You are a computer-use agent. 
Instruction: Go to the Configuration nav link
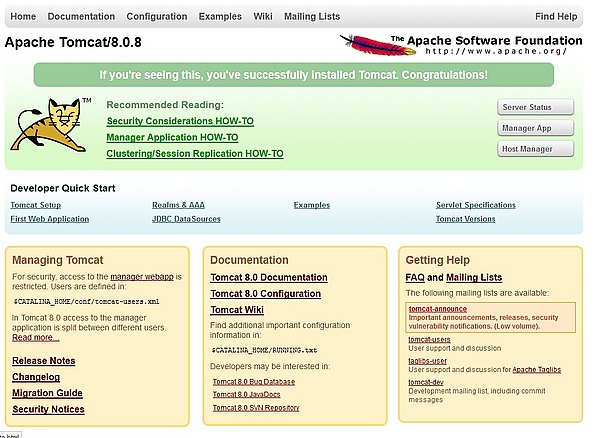click(157, 16)
